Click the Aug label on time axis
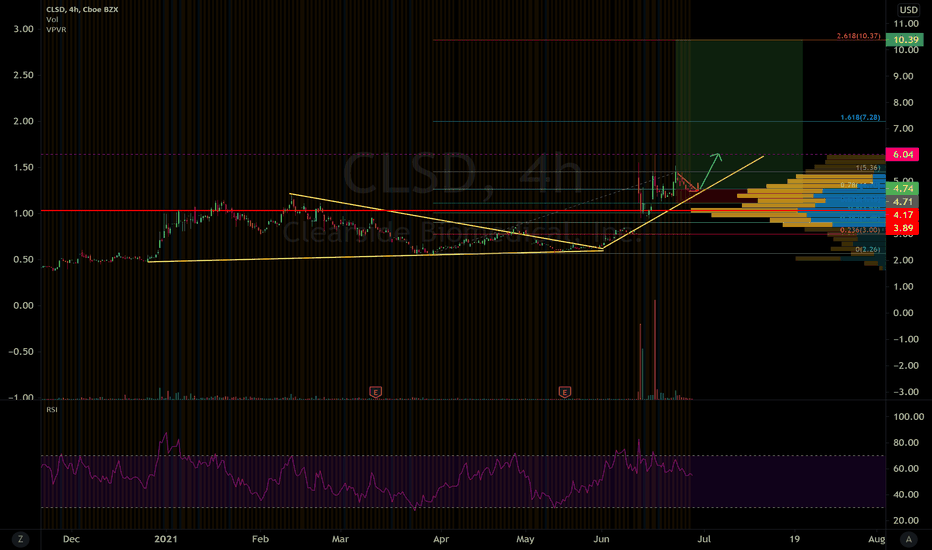 (x=876, y=539)
